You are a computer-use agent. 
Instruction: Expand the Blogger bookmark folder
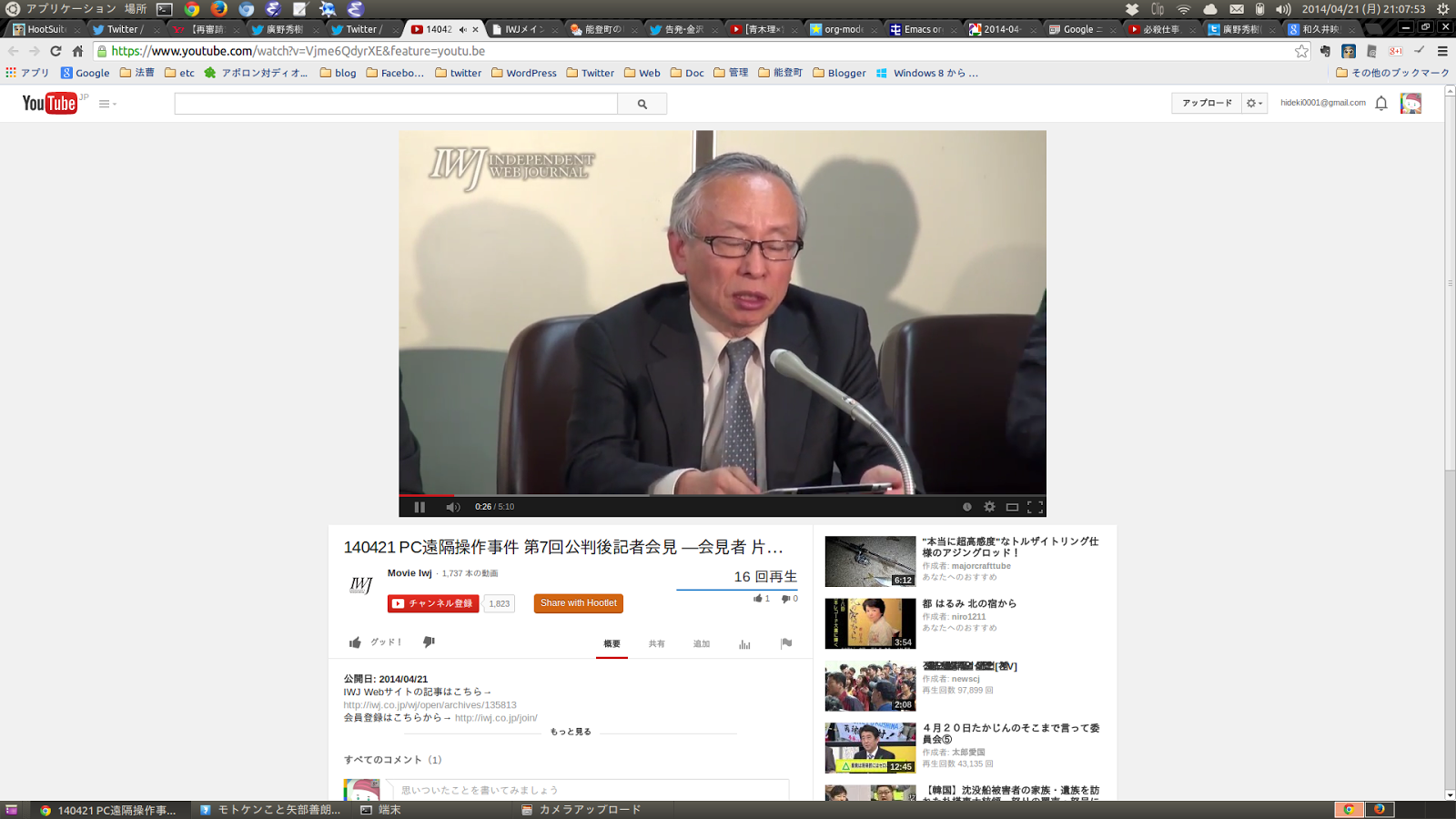point(839,73)
